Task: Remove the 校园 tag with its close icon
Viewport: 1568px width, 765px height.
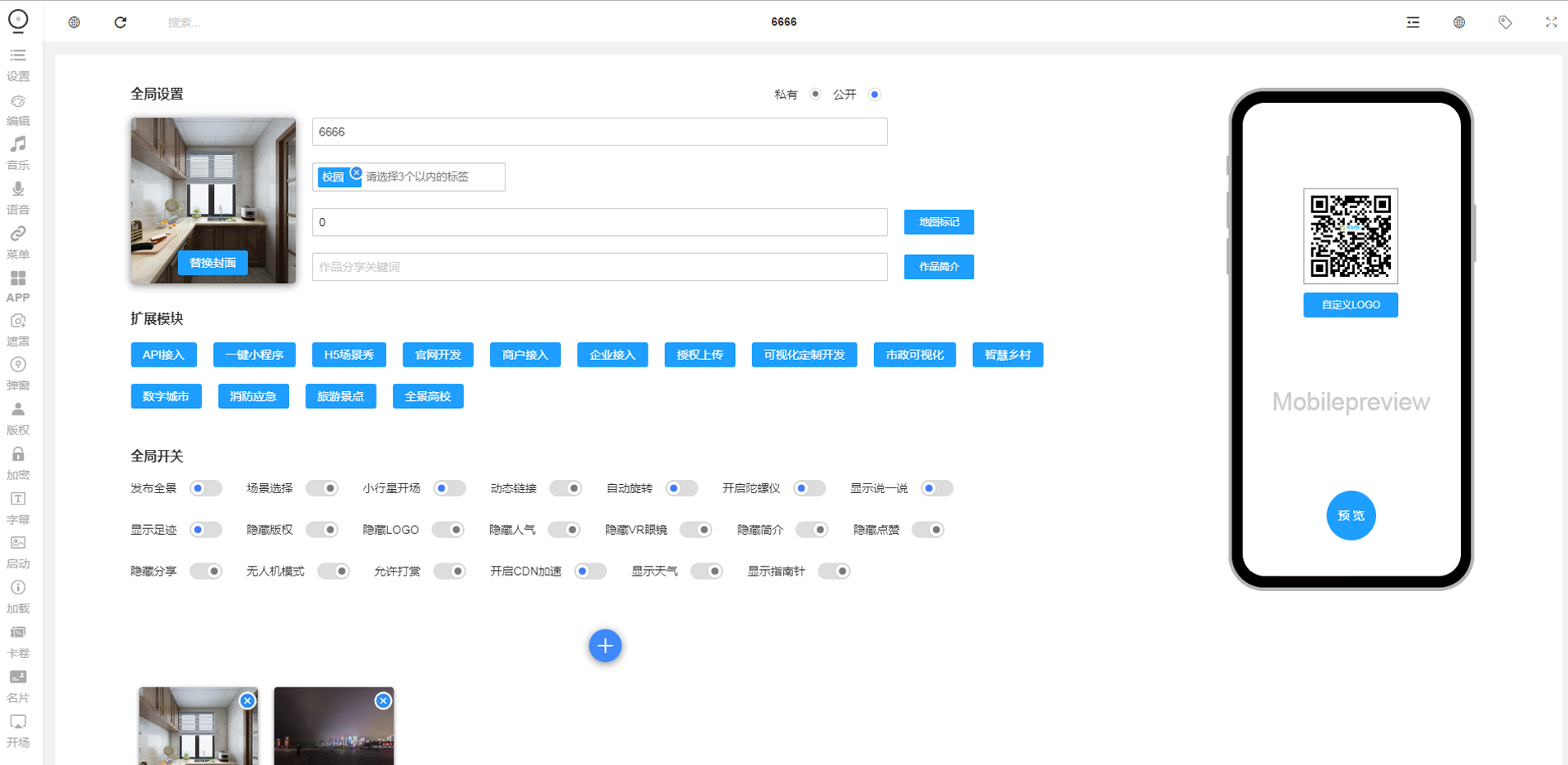Action: click(x=356, y=172)
